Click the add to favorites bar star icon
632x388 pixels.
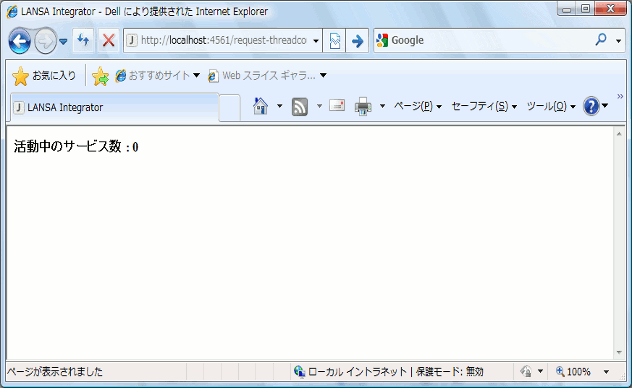[x=100, y=76]
